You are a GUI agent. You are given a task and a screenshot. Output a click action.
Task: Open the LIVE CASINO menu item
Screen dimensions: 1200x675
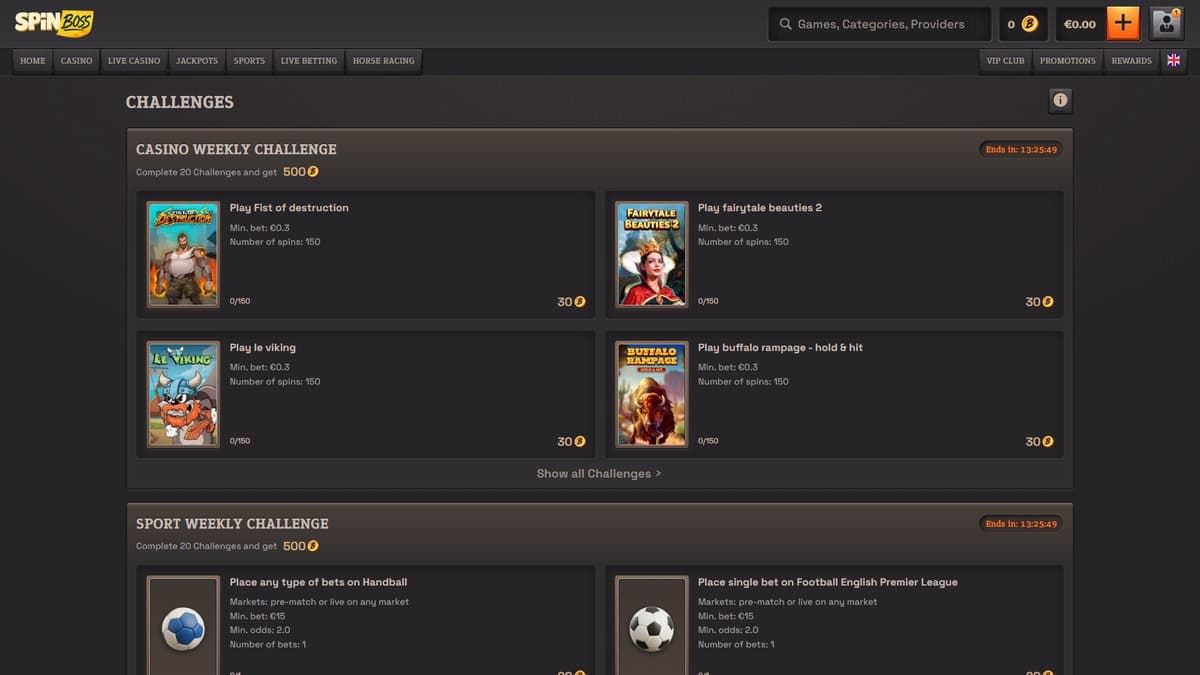[x=134, y=61]
